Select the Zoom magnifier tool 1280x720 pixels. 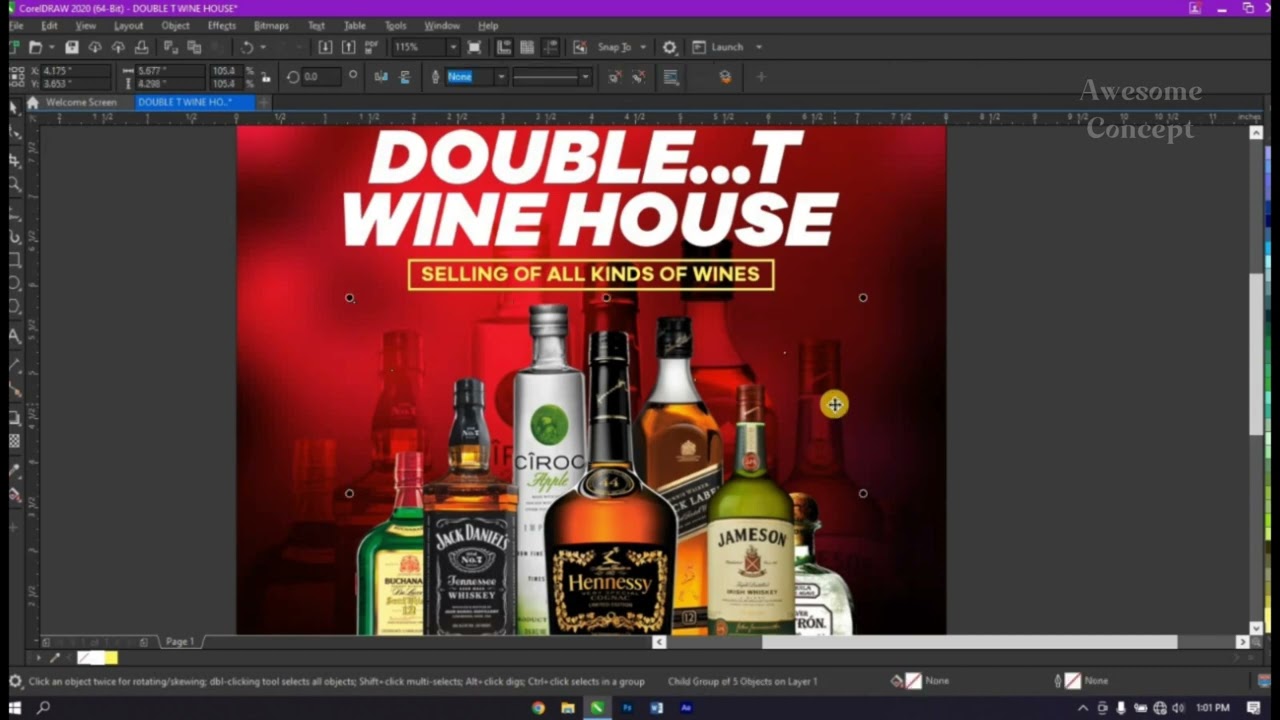pos(14,185)
